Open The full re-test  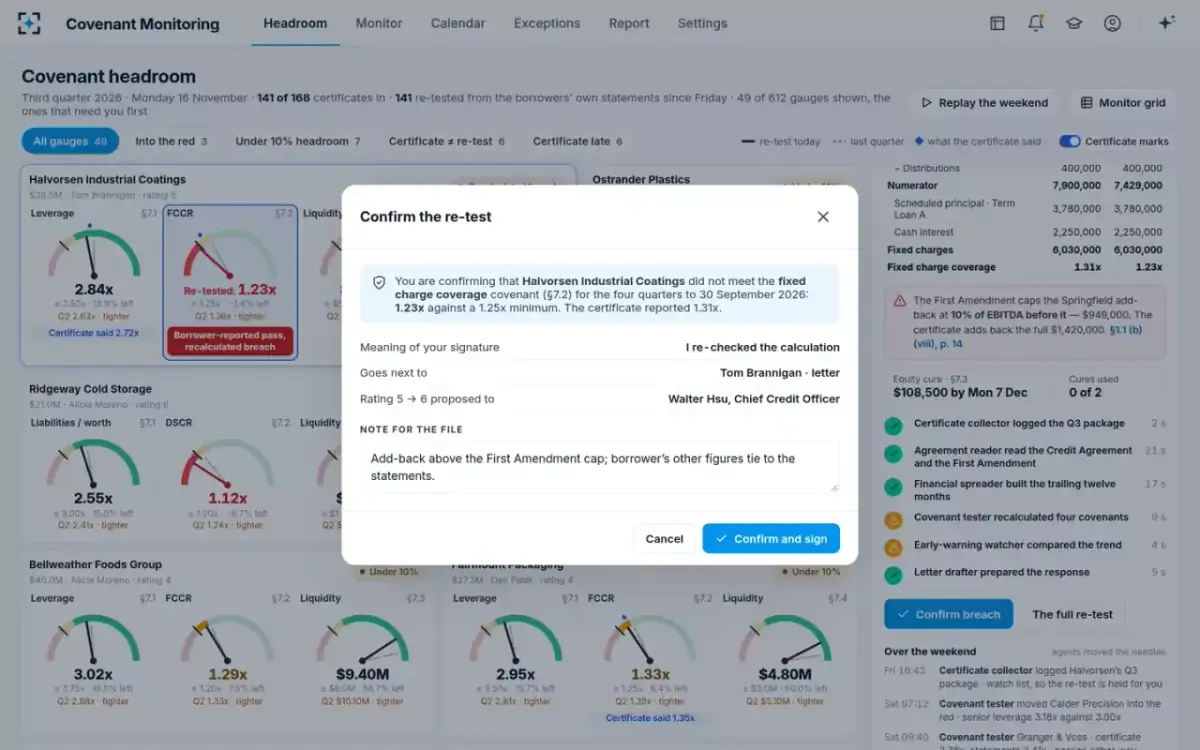[1072, 614]
